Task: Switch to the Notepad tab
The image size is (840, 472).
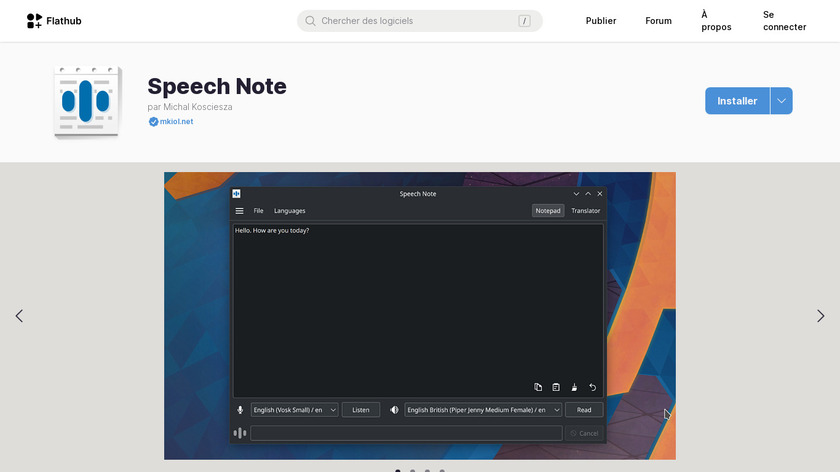Action: [x=548, y=211]
